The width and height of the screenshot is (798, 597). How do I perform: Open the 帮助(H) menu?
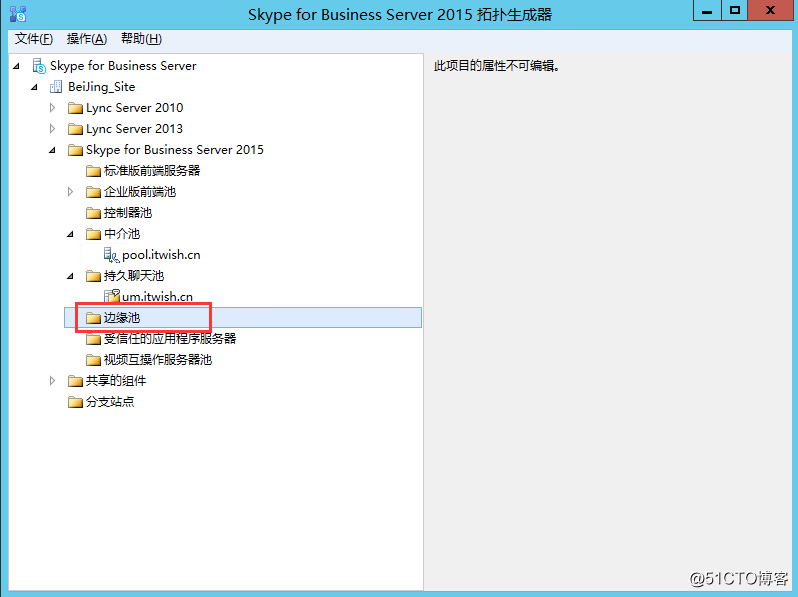[141, 39]
